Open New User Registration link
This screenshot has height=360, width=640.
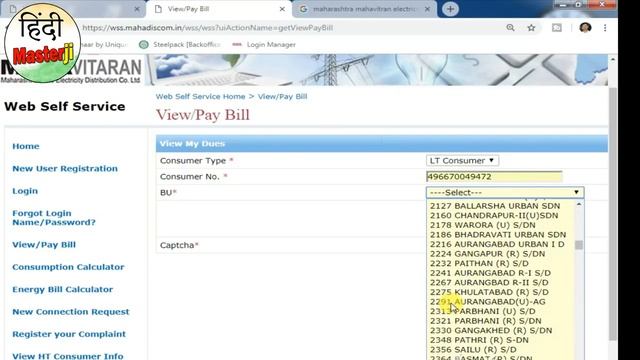(x=65, y=169)
